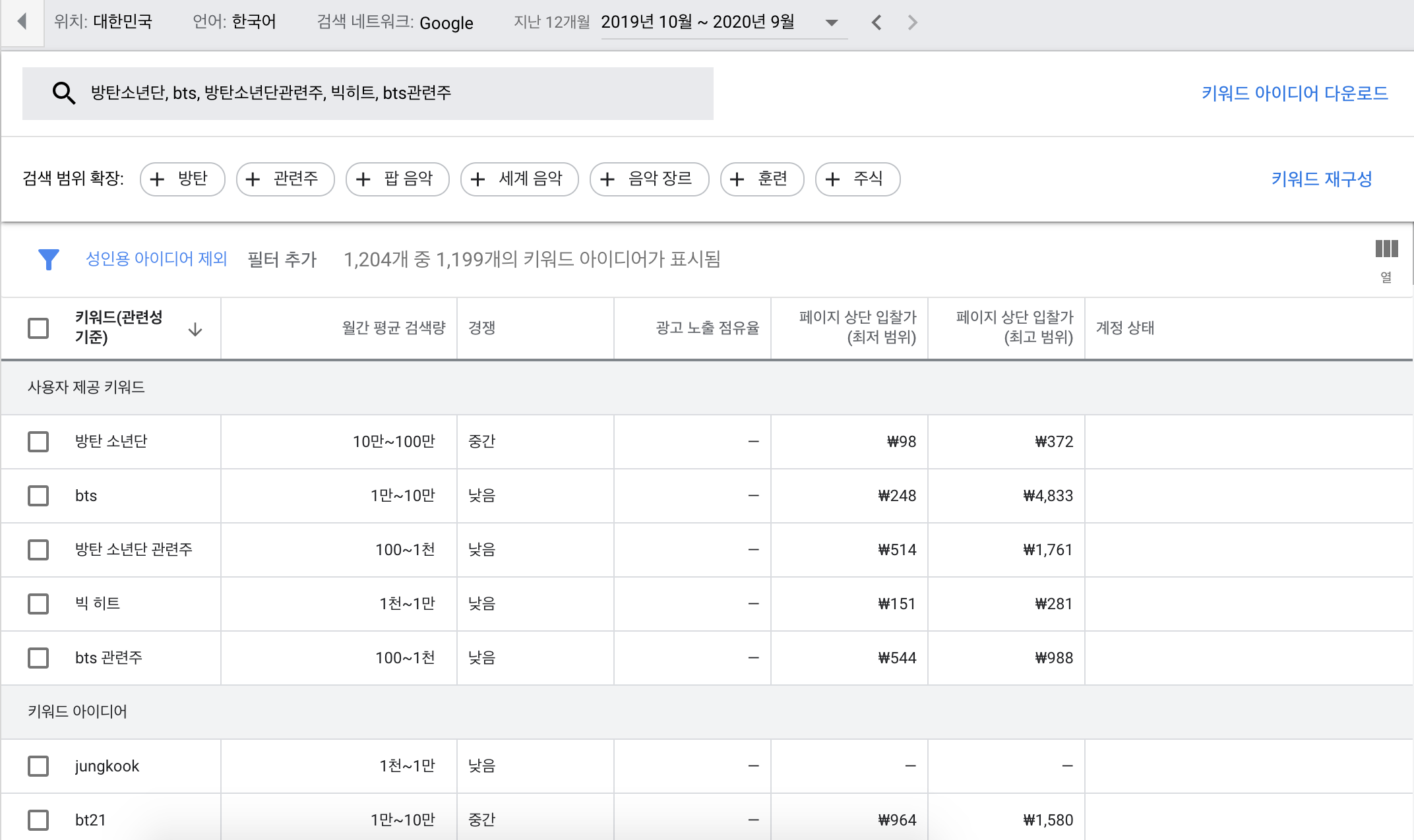This screenshot has width=1414, height=840.
Task: Click the magnifier search icon
Action: coord(64,93)
